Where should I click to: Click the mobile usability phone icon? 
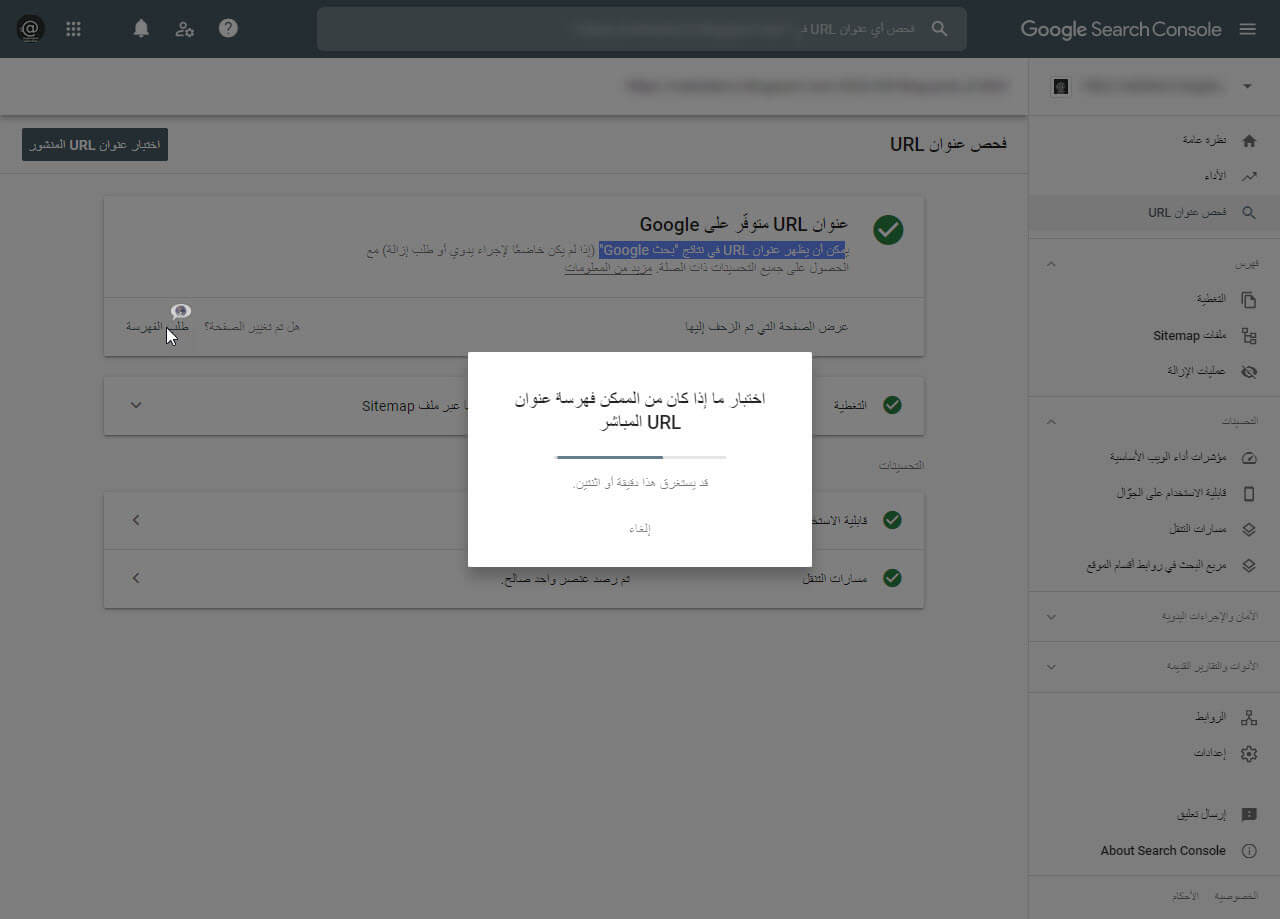click(1249, 494)
